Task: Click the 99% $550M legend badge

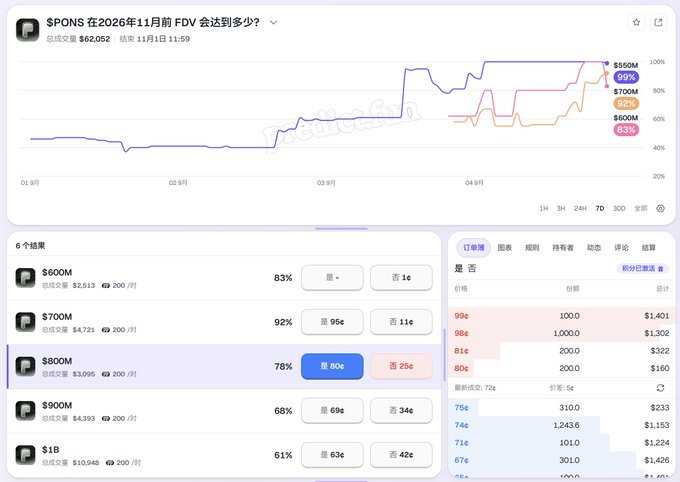Action: click(x=626, y=77)
